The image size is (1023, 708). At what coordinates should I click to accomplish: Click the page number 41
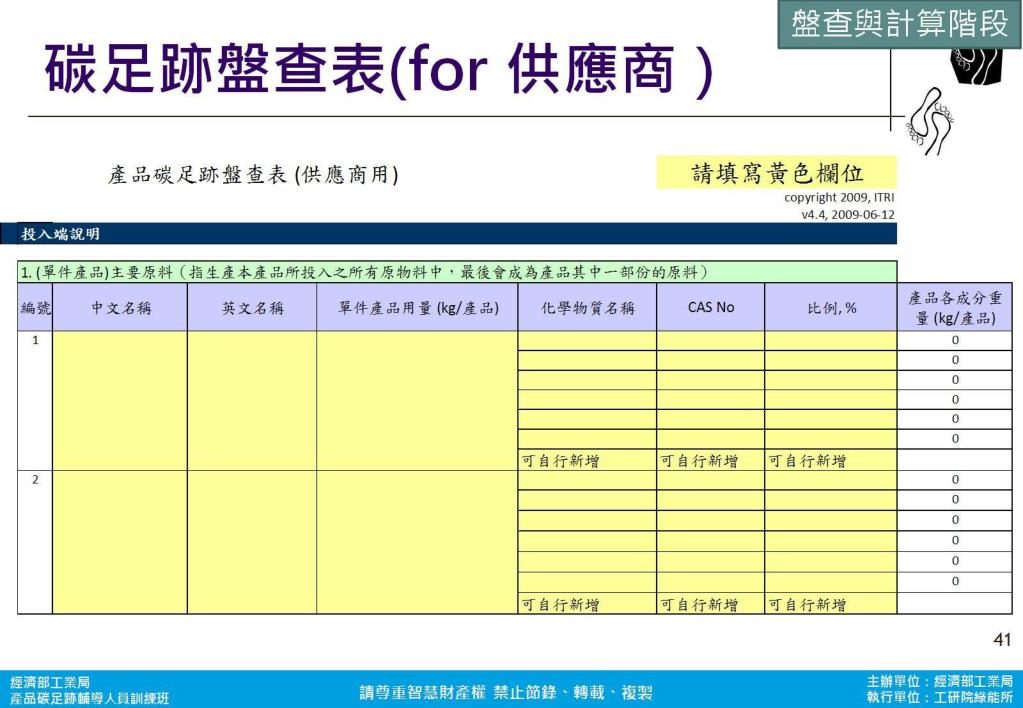[1001, 639]
